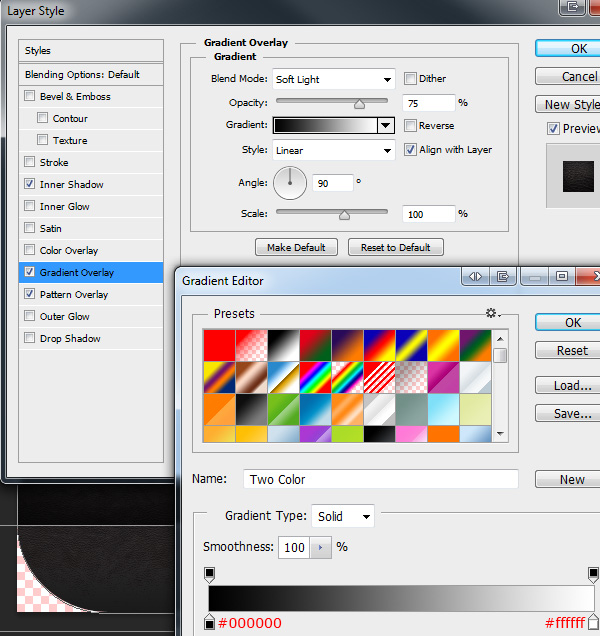Click the Load... button
The image size is (600, 636).
(x=568, y=385)
